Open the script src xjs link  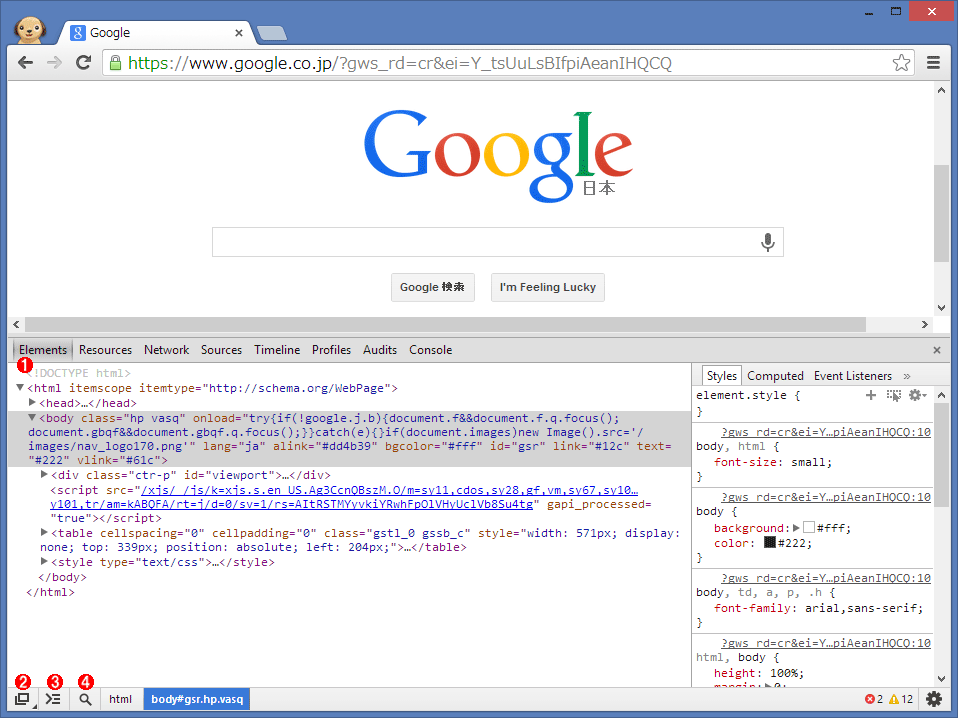(x=344, y=497)
